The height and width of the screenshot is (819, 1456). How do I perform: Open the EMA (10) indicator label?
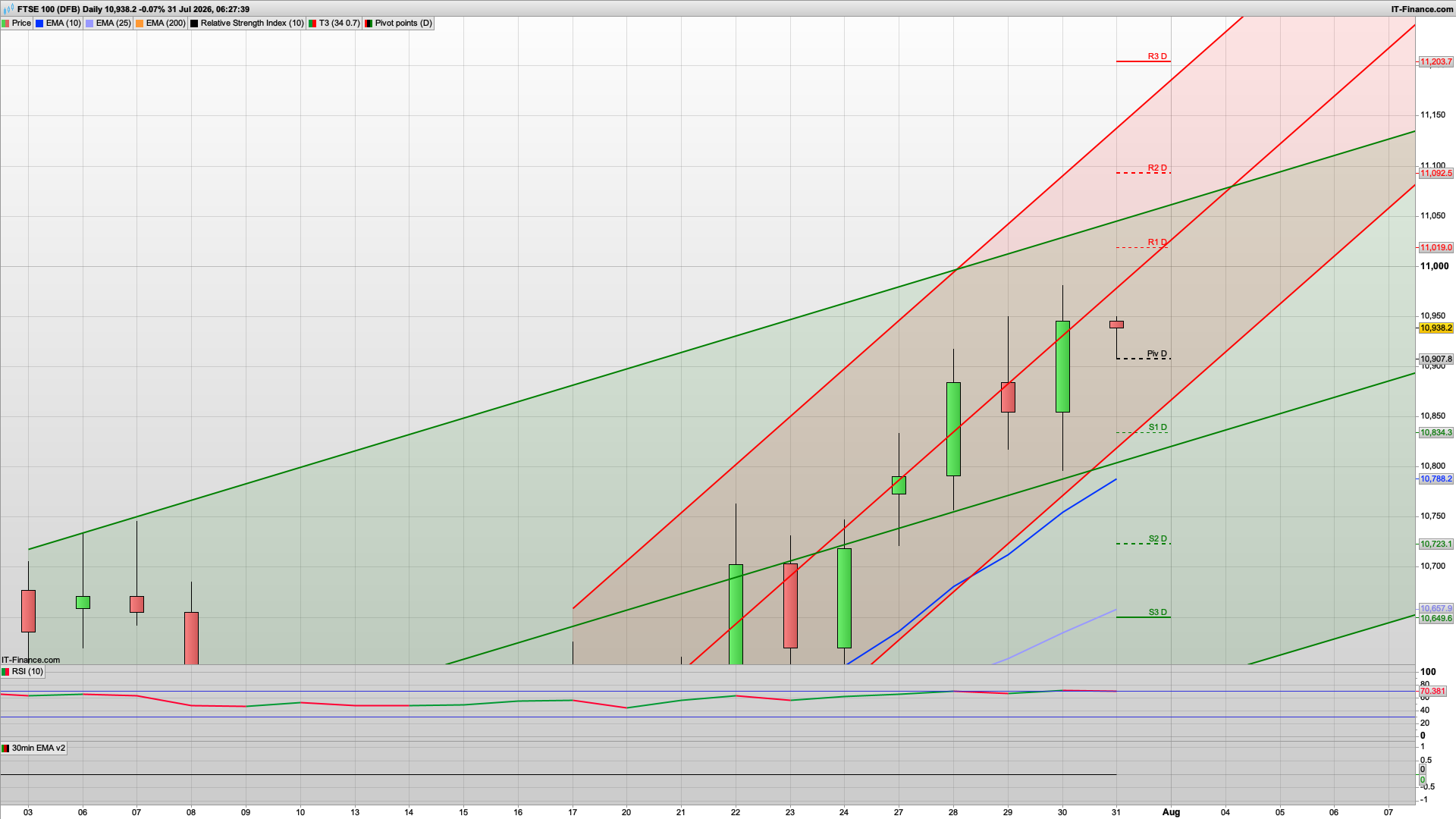click(63, 24)
